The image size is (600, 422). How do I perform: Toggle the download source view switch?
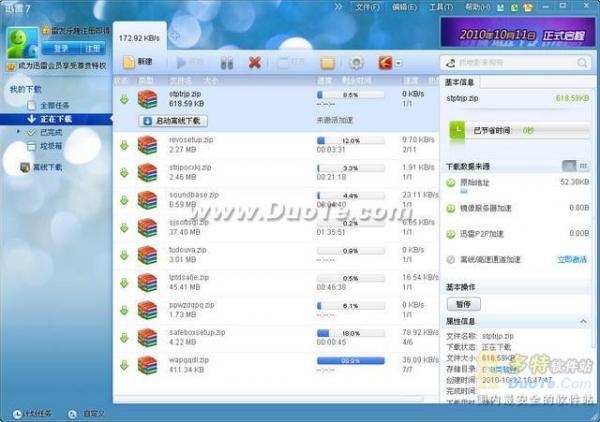pyautogui.click(x=571, y=165)
